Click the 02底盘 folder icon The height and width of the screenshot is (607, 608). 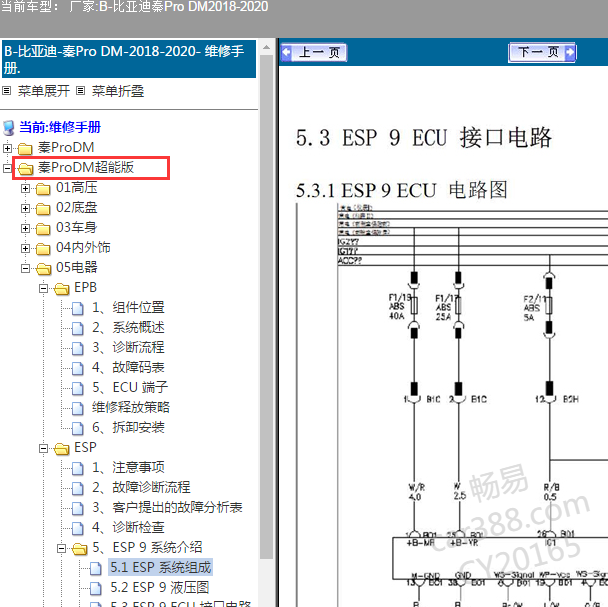click(x=43, y=209)
